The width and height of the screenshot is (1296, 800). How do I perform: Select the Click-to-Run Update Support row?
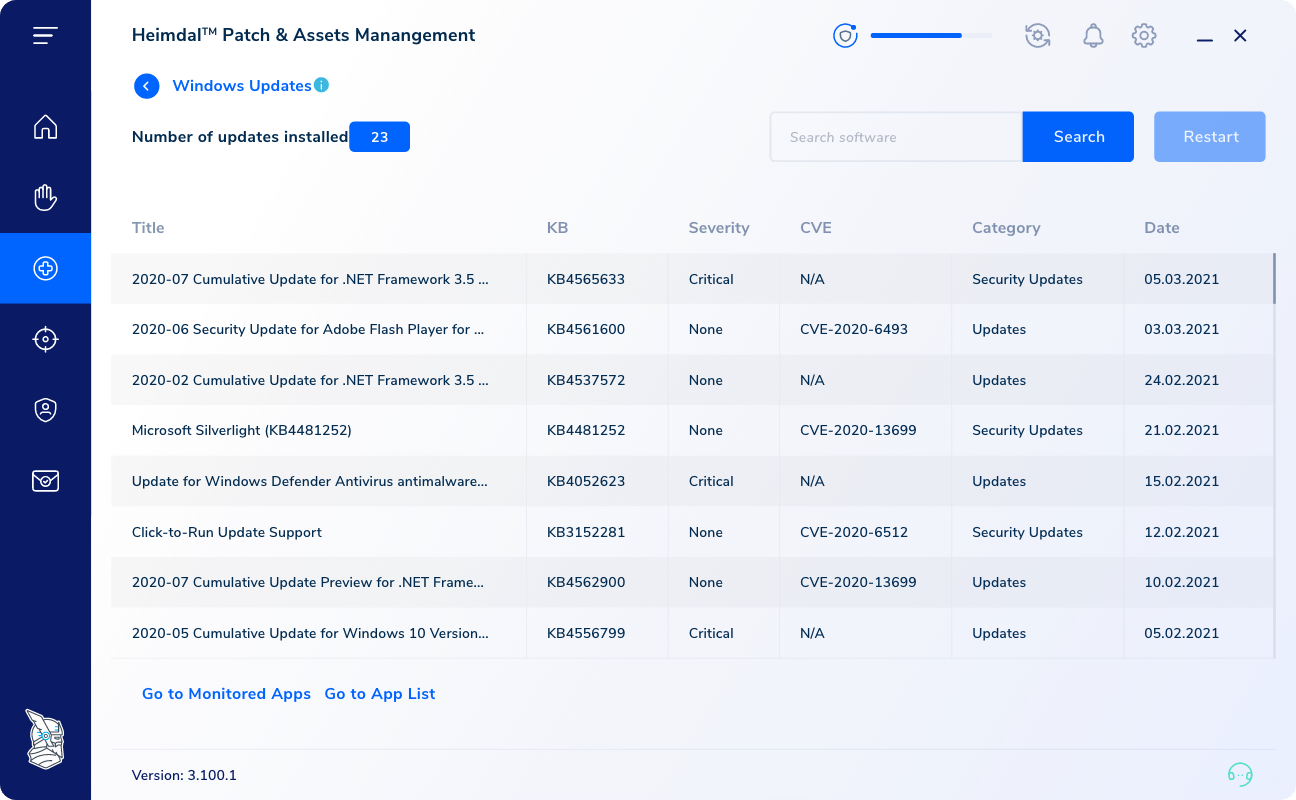tap(692, 532)
